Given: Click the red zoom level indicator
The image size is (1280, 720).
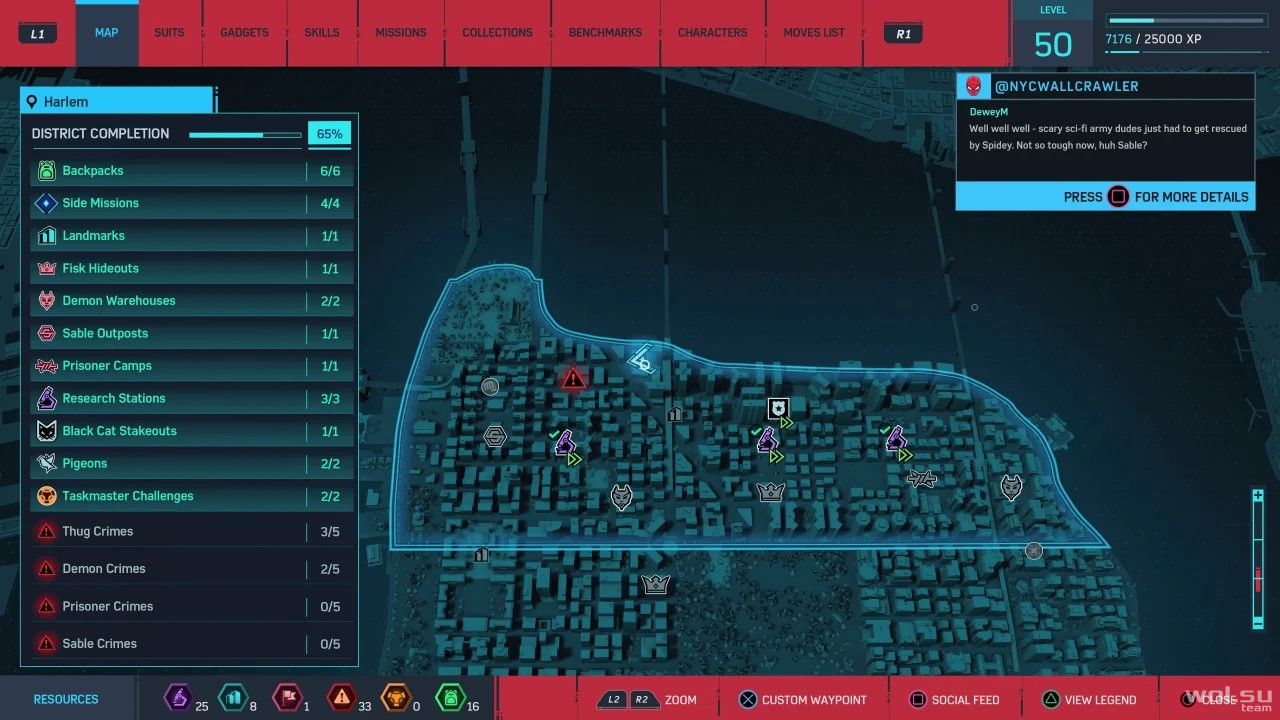Looking at the screenshot, I should coord(1258,579).
